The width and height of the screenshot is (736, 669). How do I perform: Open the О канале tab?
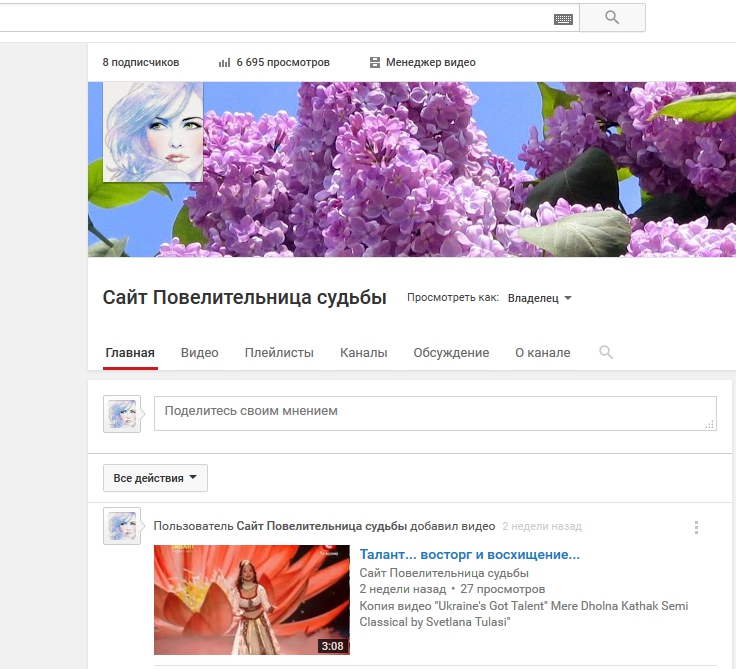[542, 353]
